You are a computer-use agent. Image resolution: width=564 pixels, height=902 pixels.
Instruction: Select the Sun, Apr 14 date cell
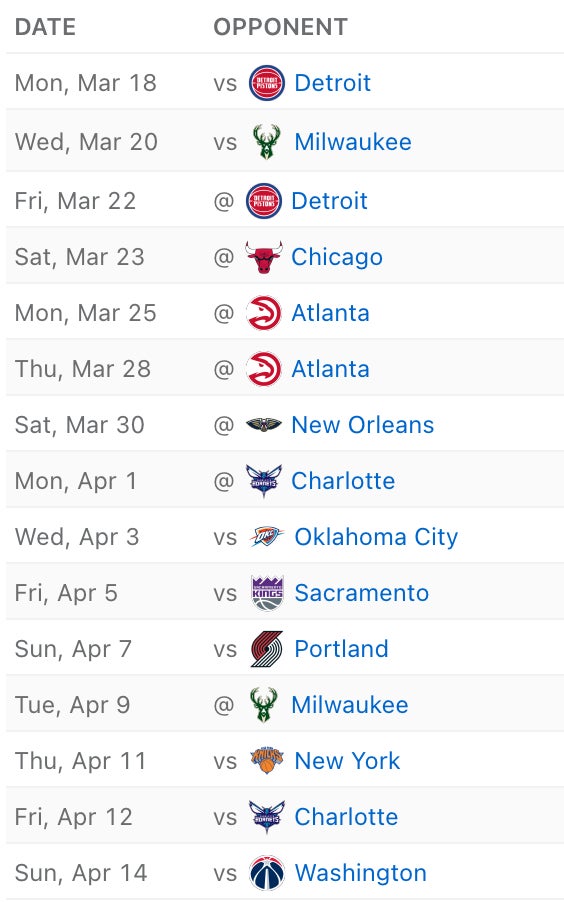(81, 873)
